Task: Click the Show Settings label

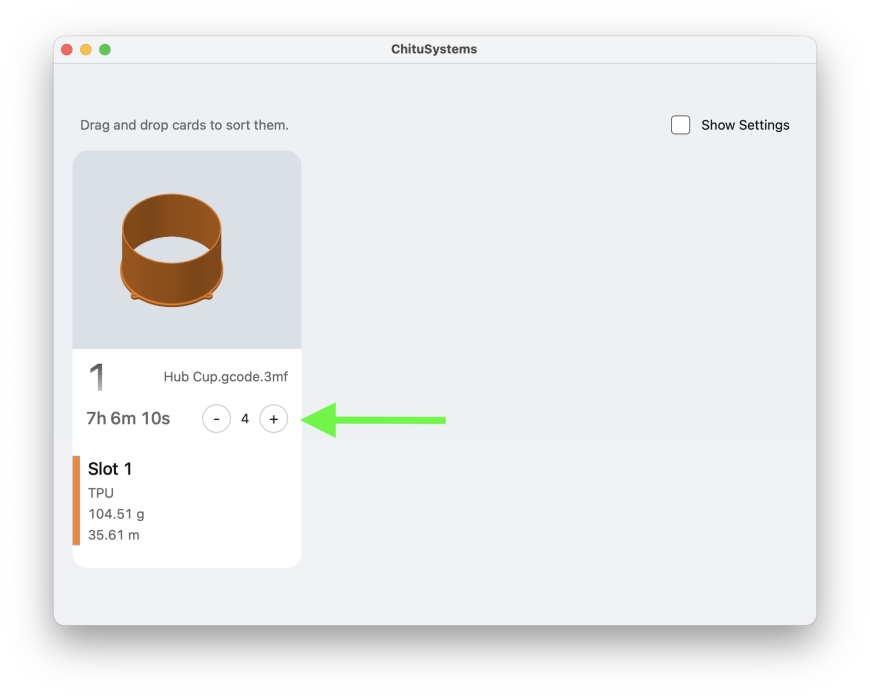Action: click(745, 125)
